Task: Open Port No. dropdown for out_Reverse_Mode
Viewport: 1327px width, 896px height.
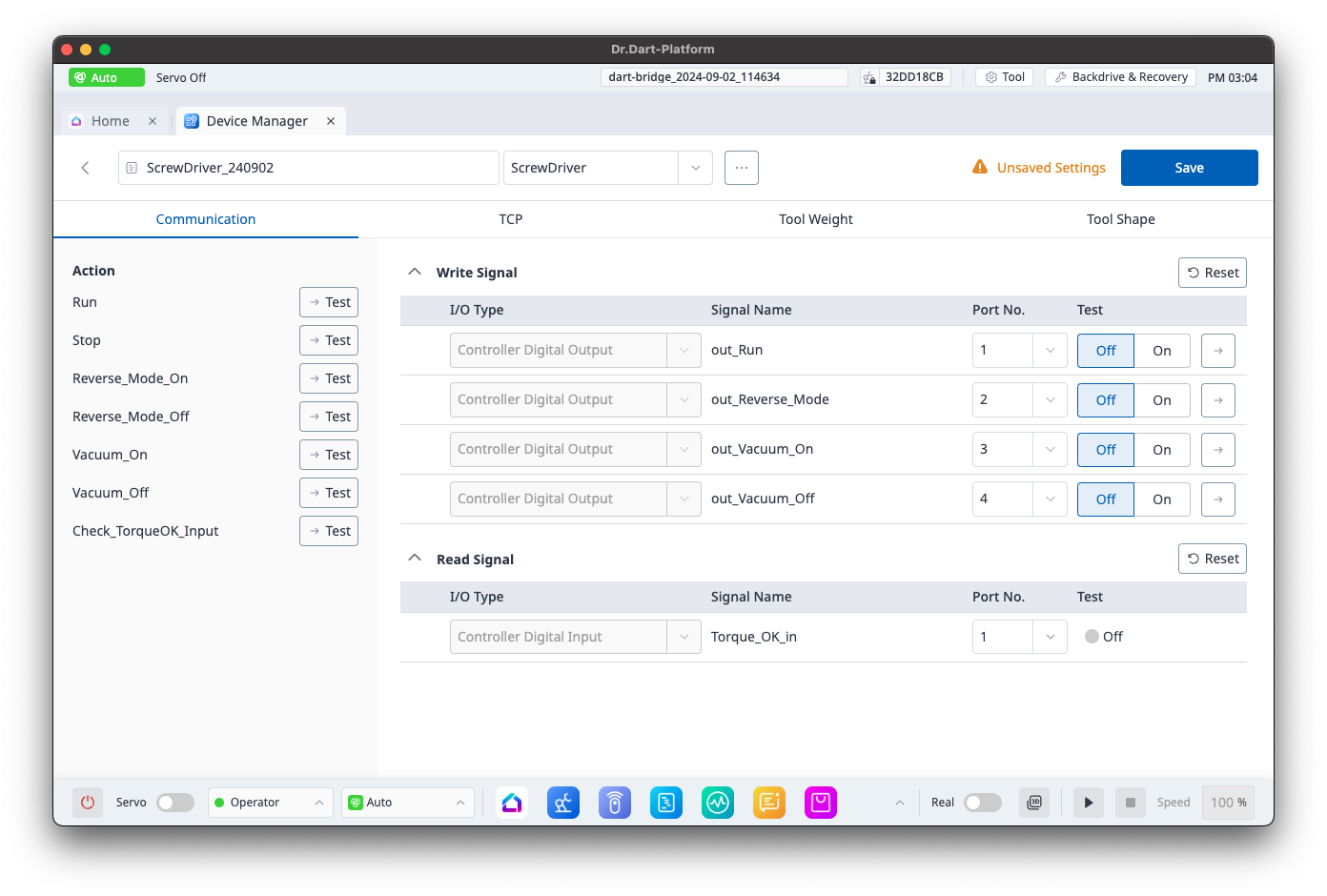Action: pos(1050,400)
